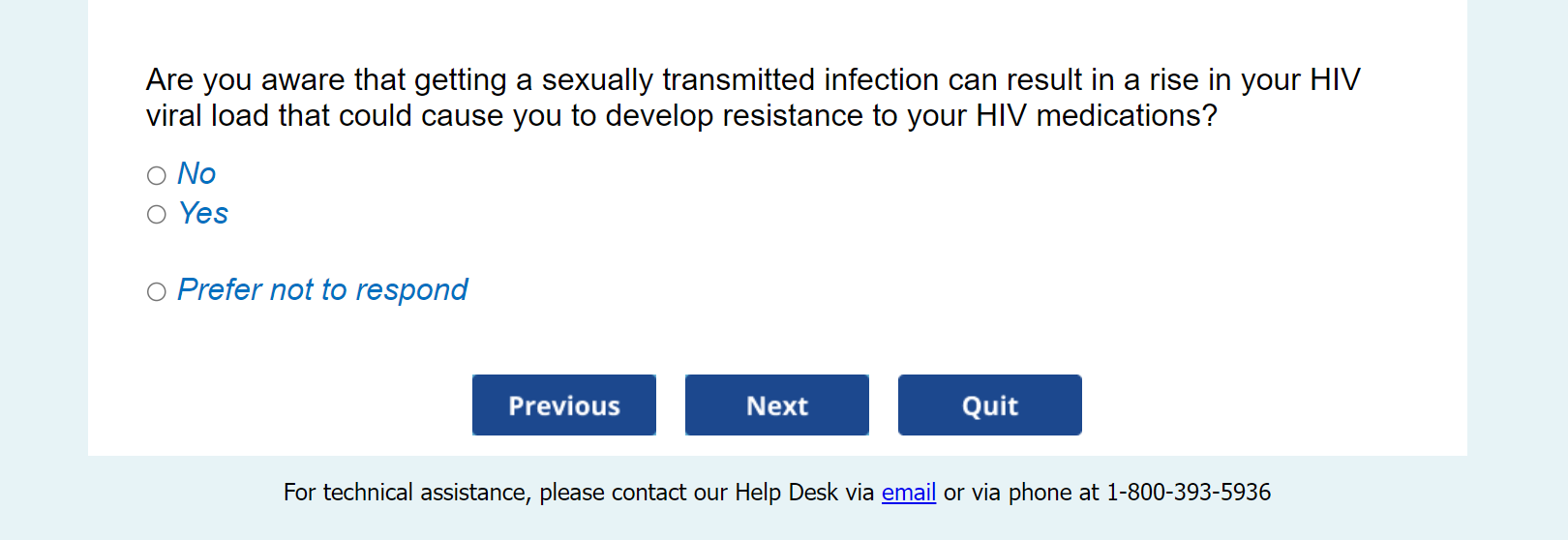Image resolution: width=1568 pixels, height=540 pixels.
Task: Open the Help Desk email link
Action: [908, 493]
